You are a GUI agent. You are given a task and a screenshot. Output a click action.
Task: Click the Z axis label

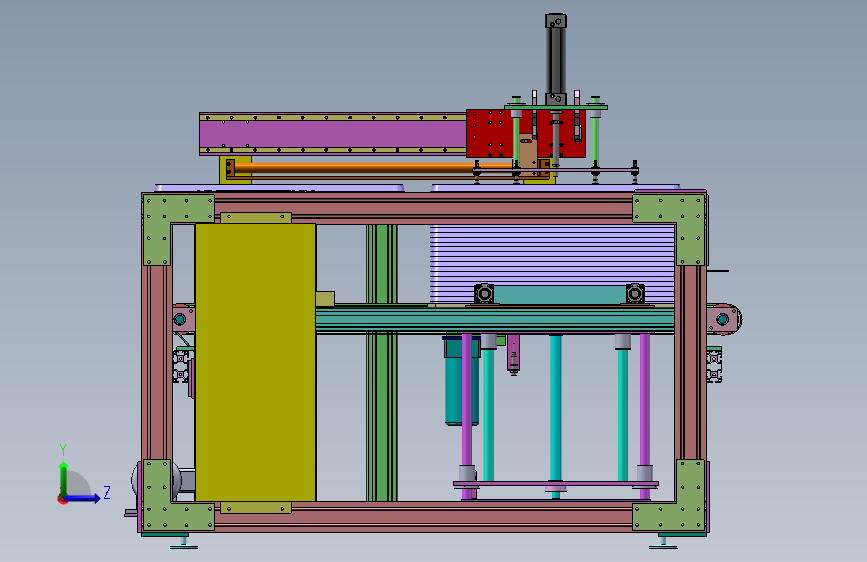pos(107,492)
